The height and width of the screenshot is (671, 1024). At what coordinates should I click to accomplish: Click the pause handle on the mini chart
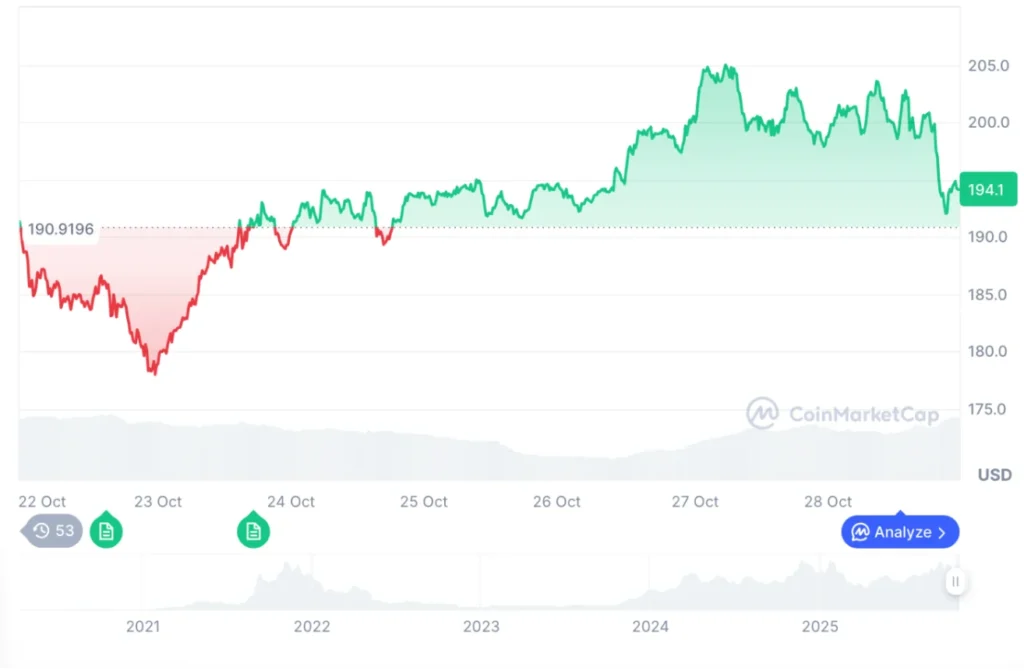(956, 581)
